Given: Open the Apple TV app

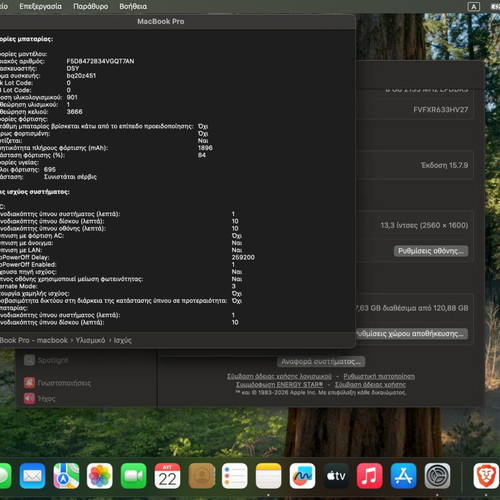Looking at the screenshot, I should tap(336, 476).
